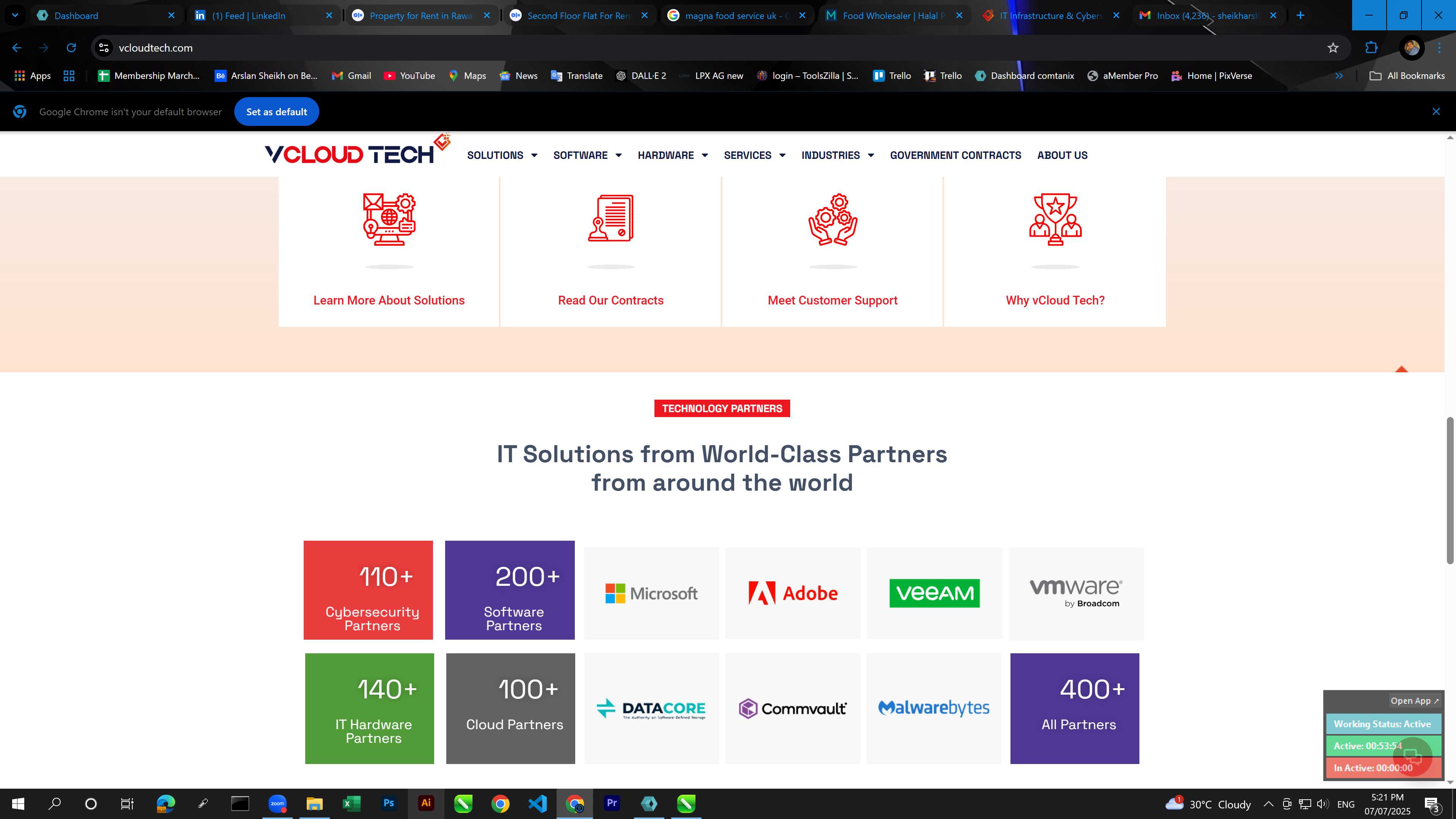Open the Gmail bookmark

pos(351,76)
